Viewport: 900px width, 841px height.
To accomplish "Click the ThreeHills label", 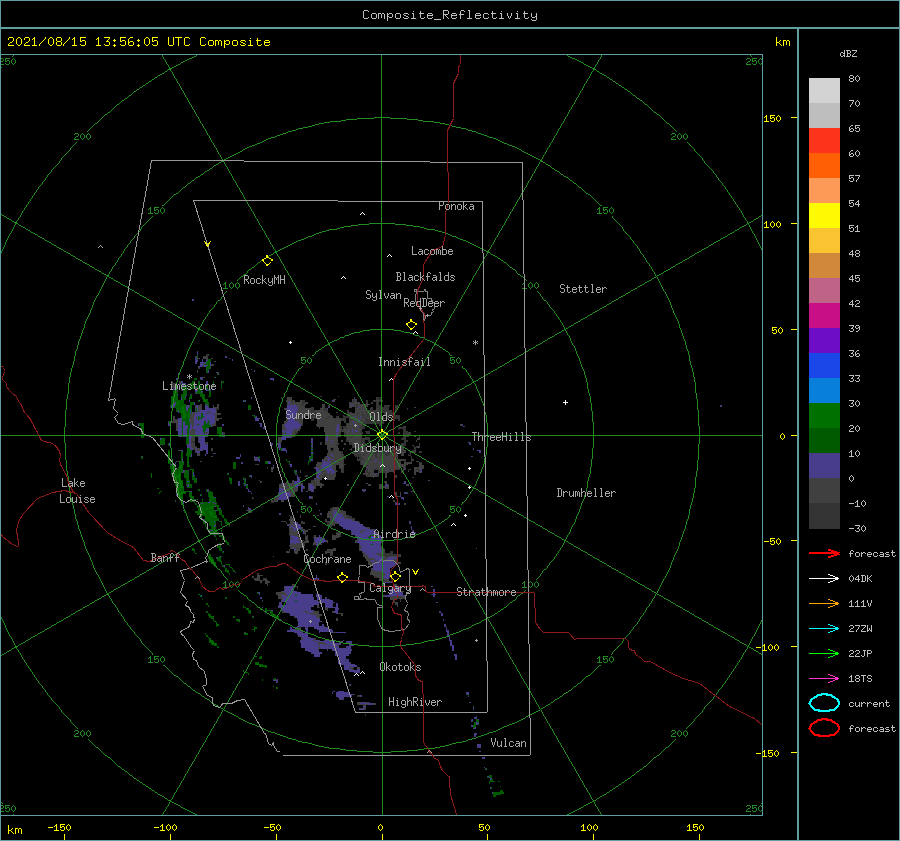I will (501, 437).
